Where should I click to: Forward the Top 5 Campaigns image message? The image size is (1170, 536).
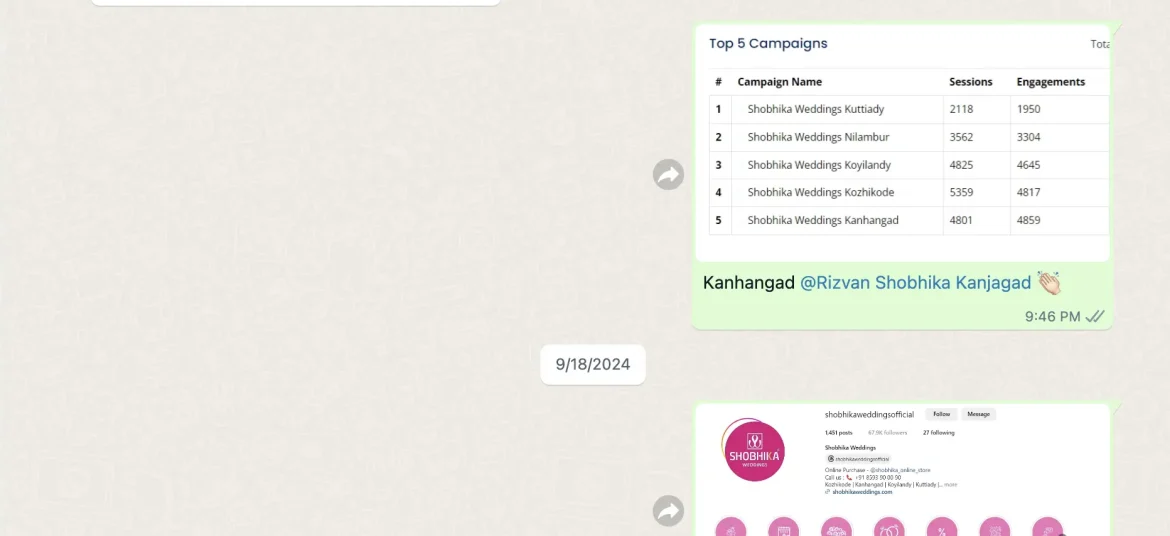[669, 175]
